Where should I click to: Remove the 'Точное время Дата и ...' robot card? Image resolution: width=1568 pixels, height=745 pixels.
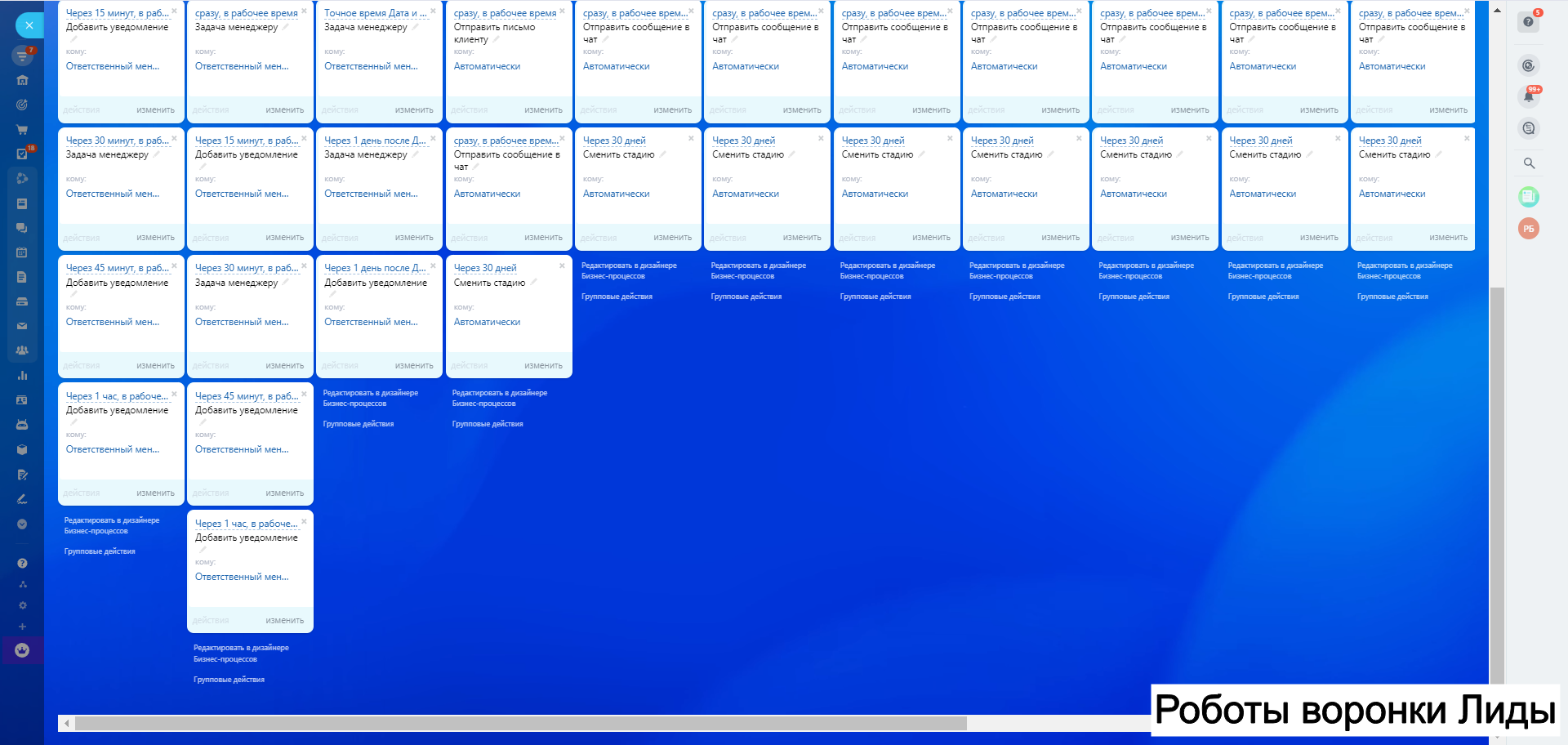click(433, 11)
